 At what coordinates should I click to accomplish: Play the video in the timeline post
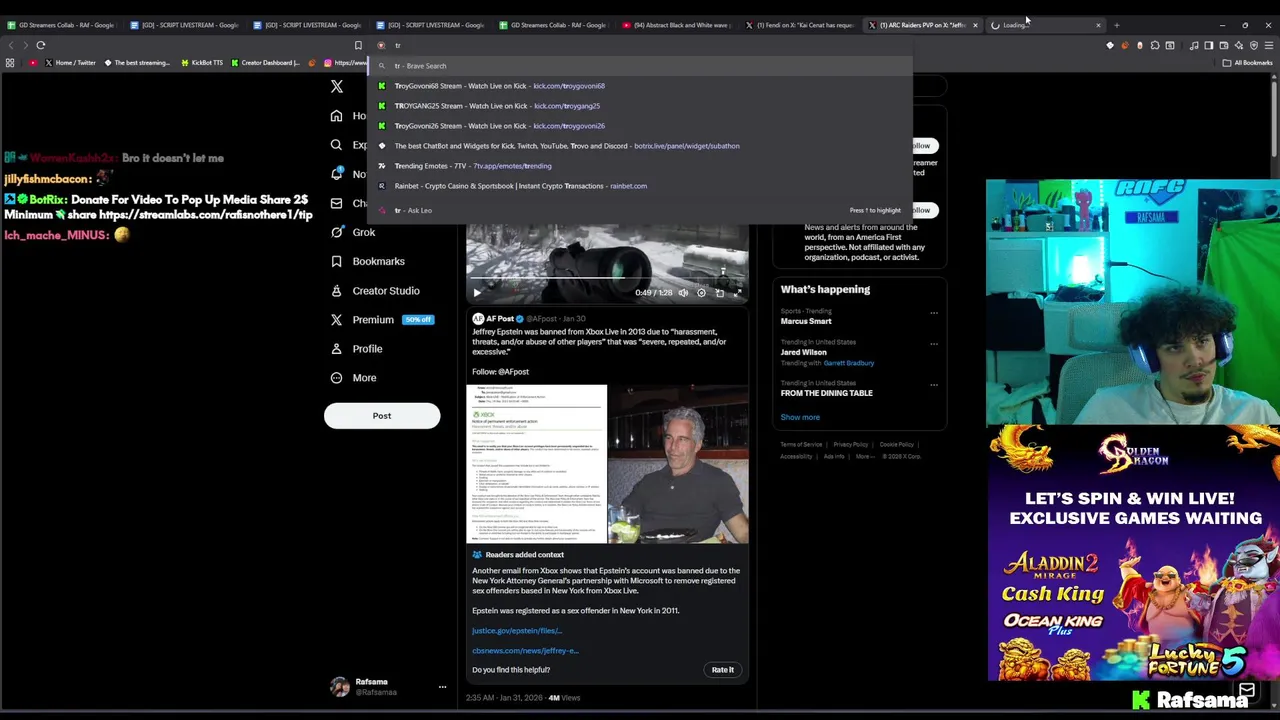pyautogui.click(x=477, y=293)
